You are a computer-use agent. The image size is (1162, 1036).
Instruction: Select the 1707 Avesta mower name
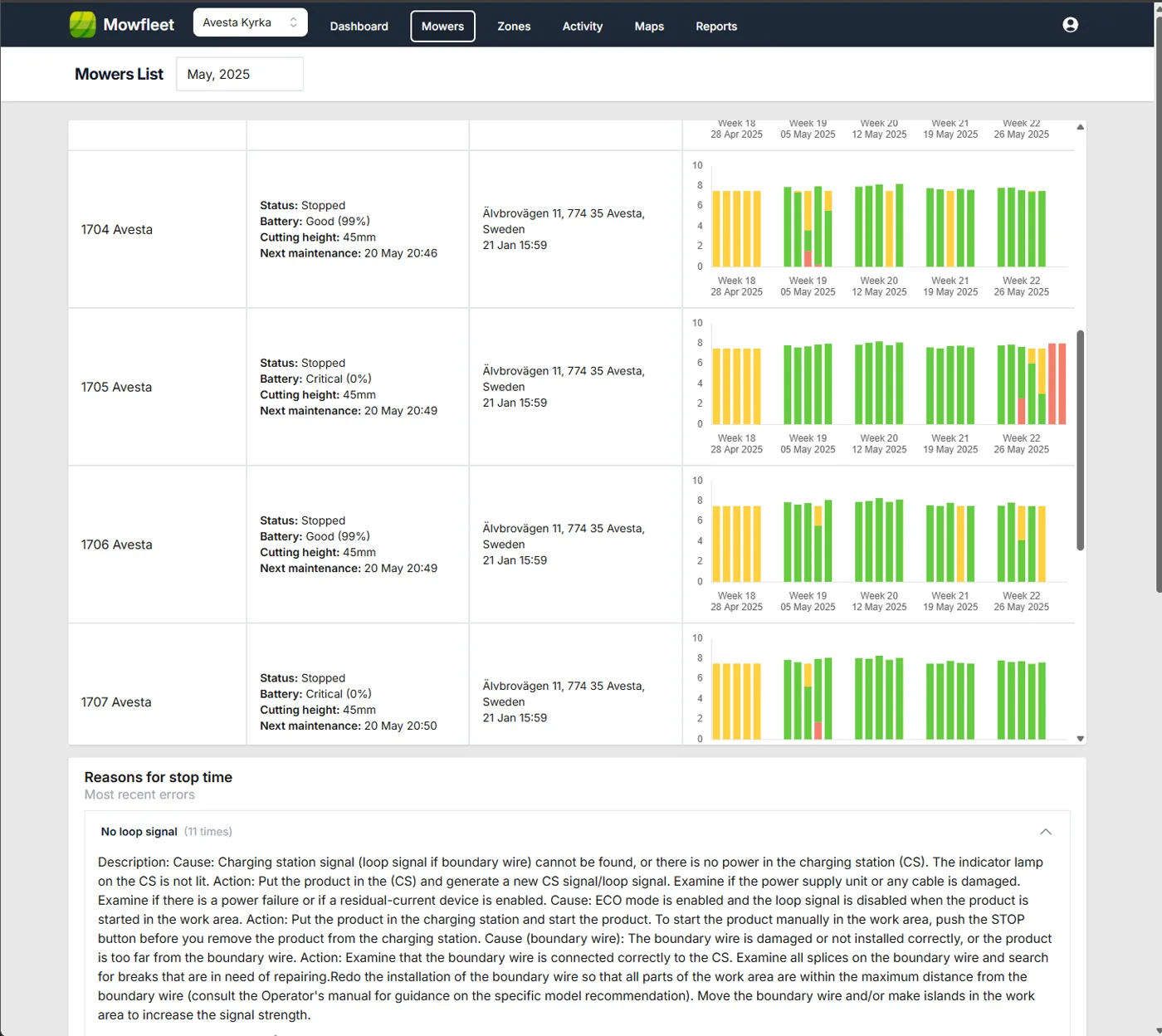pos(117,702)
